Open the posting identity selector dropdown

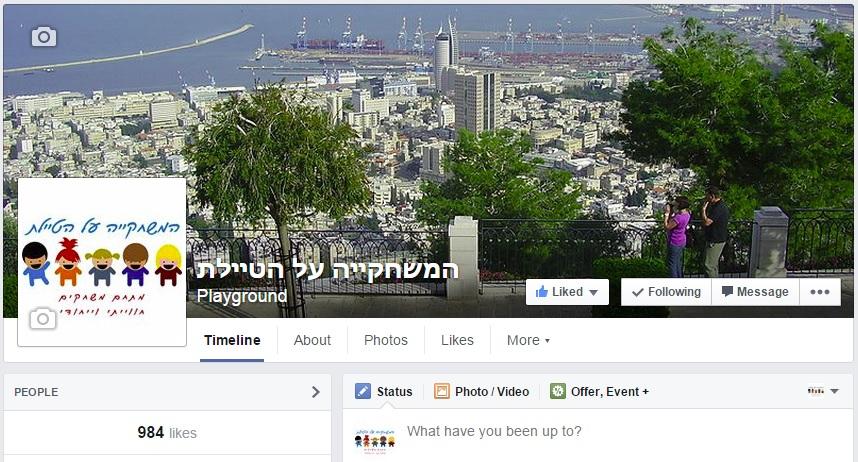coord(824,391)
